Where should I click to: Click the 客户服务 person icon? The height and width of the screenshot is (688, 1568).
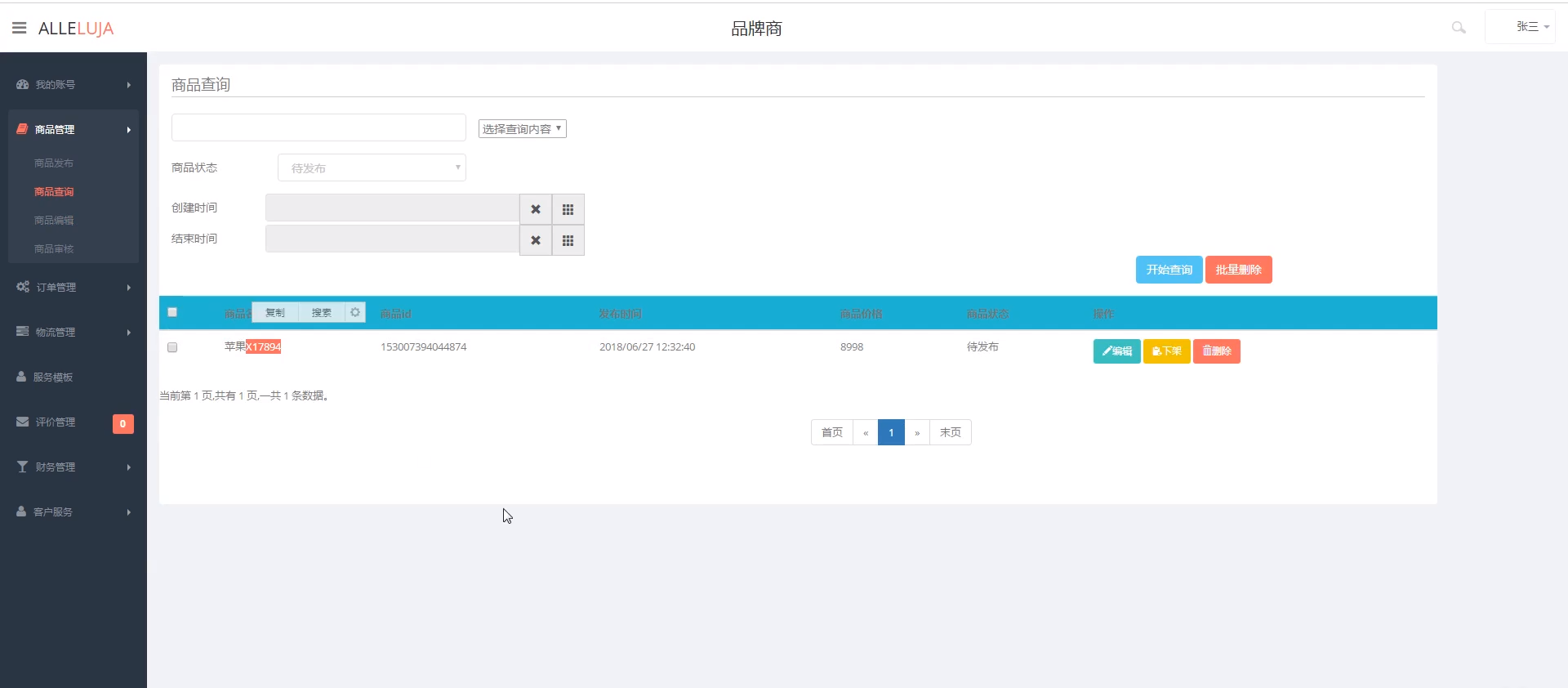(x=22, y=512)
